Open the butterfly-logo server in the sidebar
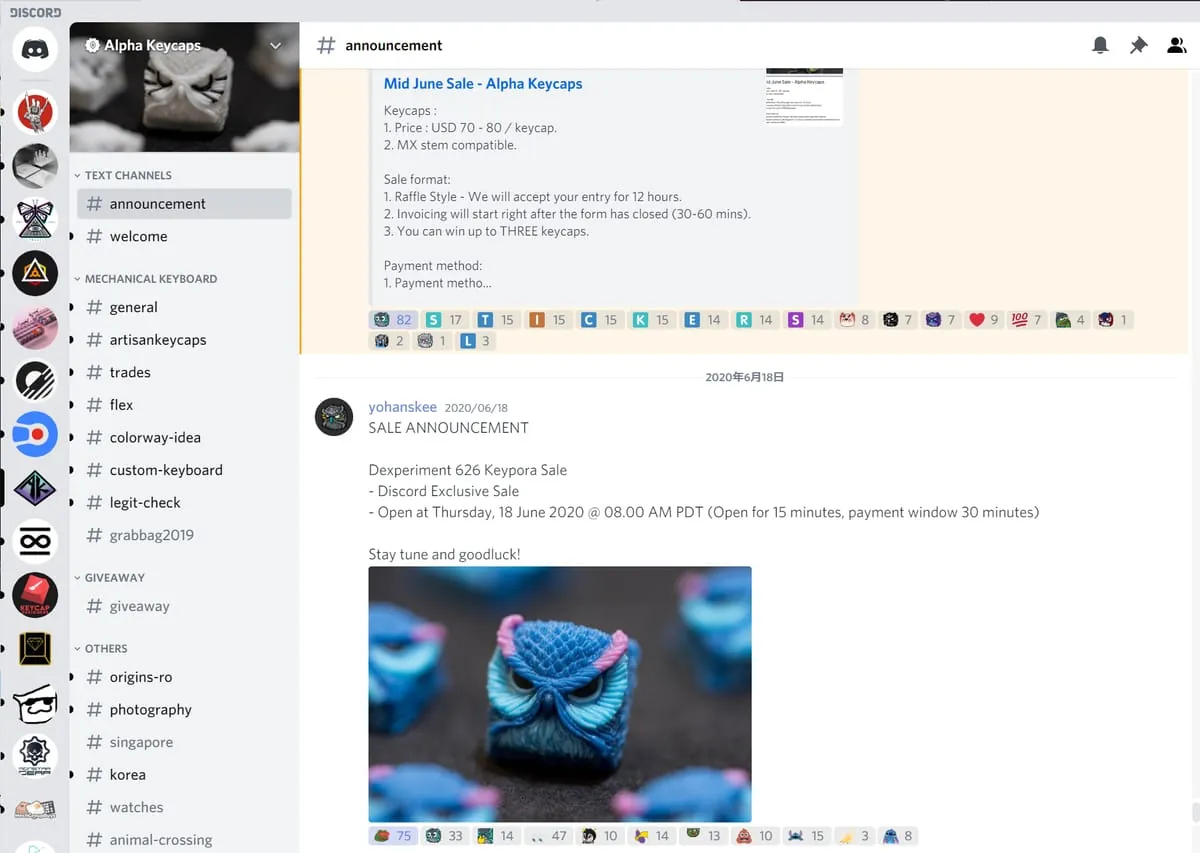 pos(35,219)
